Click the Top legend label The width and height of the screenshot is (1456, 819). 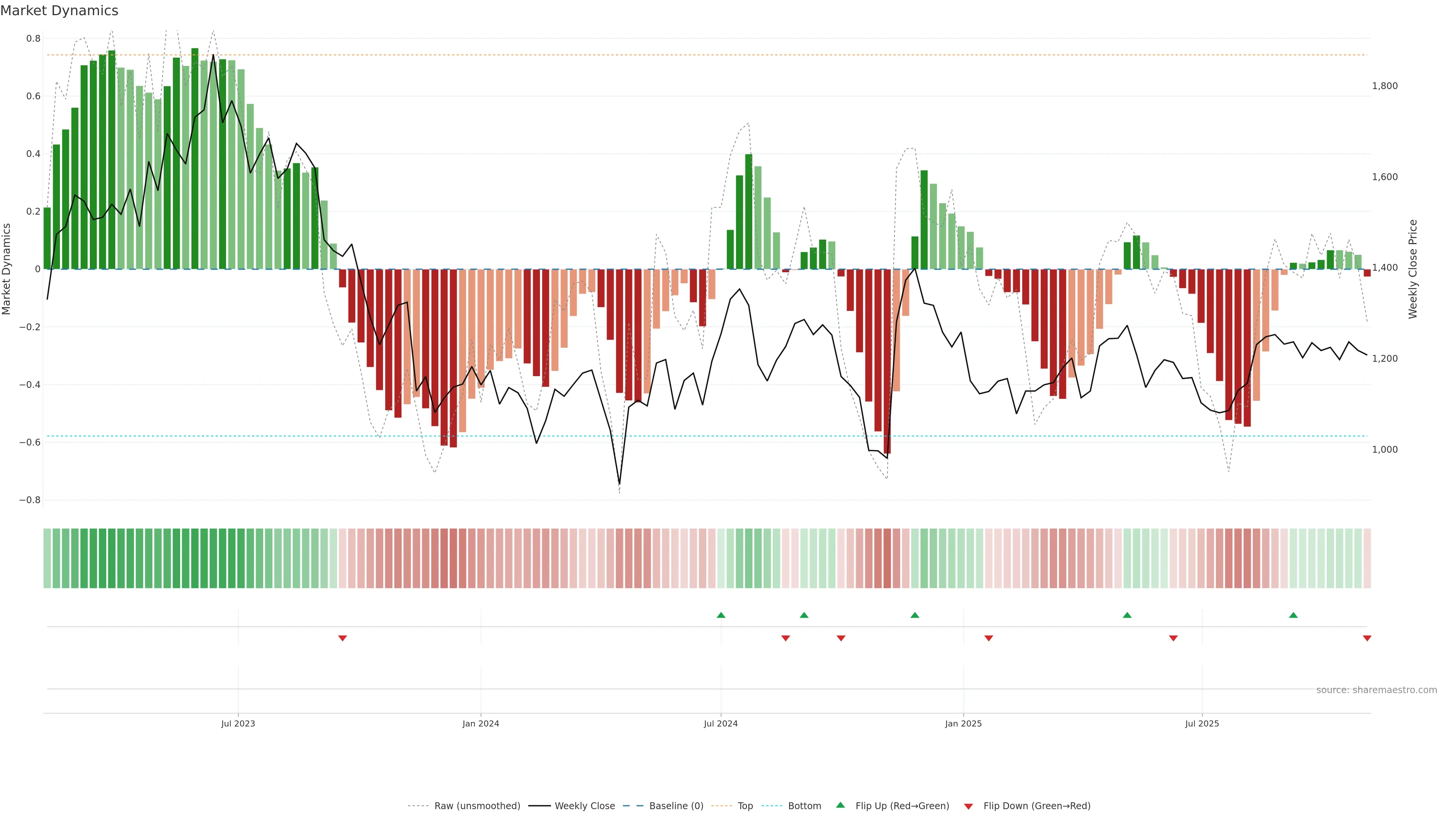click(745, 806)
